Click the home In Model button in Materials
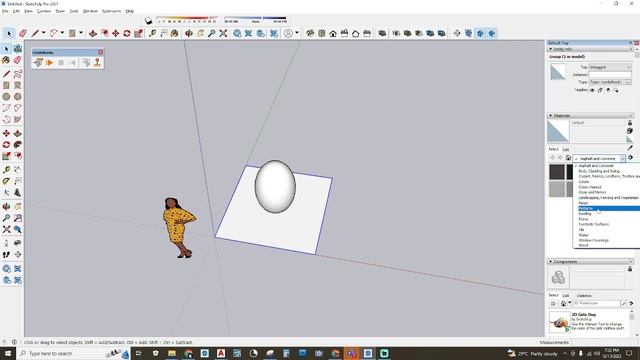Screen dimensions: 640x360 point(568,158)
